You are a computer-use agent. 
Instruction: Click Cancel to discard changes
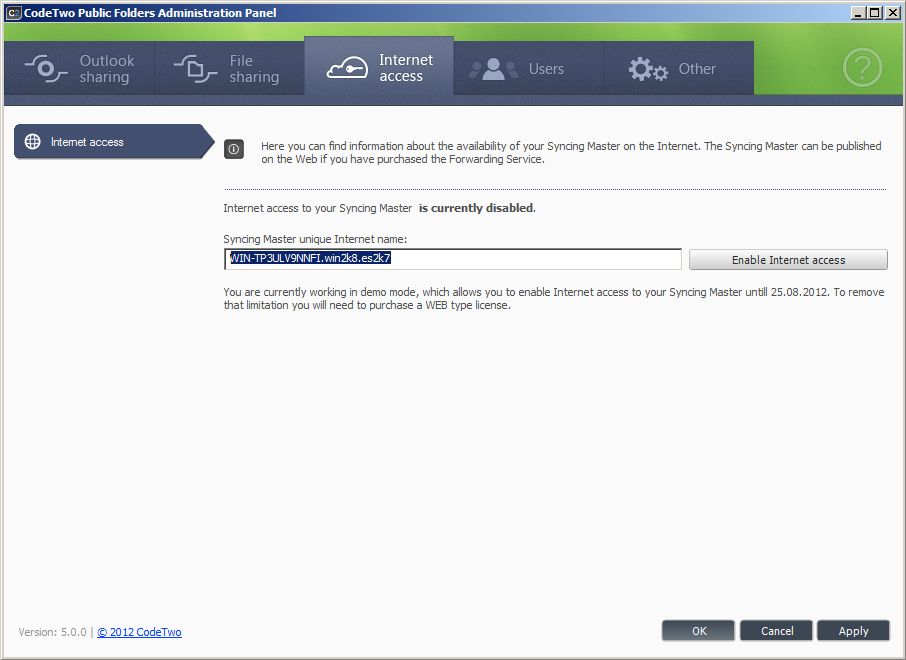[777, 631]
